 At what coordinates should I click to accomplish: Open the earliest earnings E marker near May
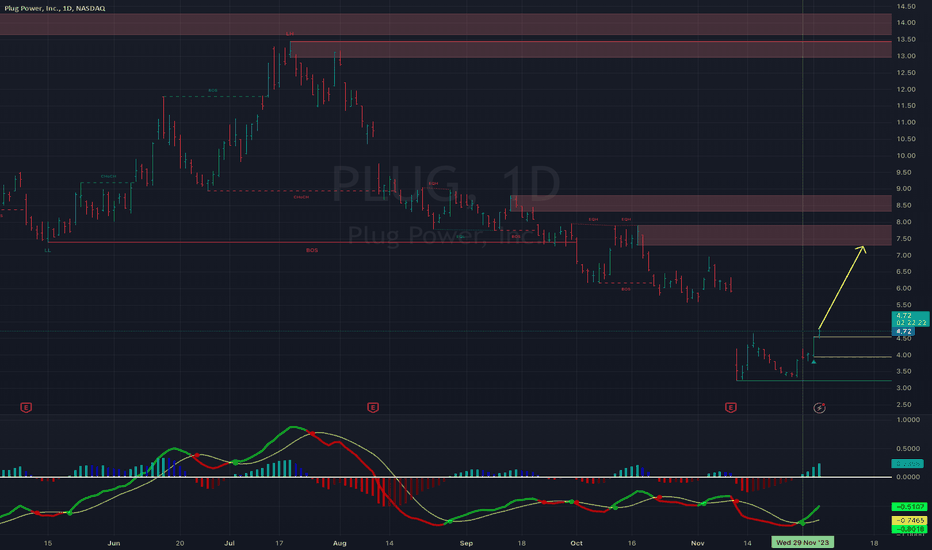26,407
